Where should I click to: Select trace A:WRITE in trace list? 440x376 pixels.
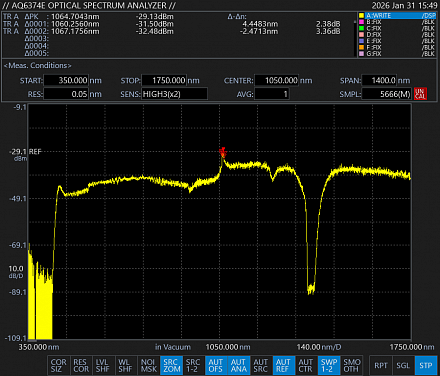[397, 16]
